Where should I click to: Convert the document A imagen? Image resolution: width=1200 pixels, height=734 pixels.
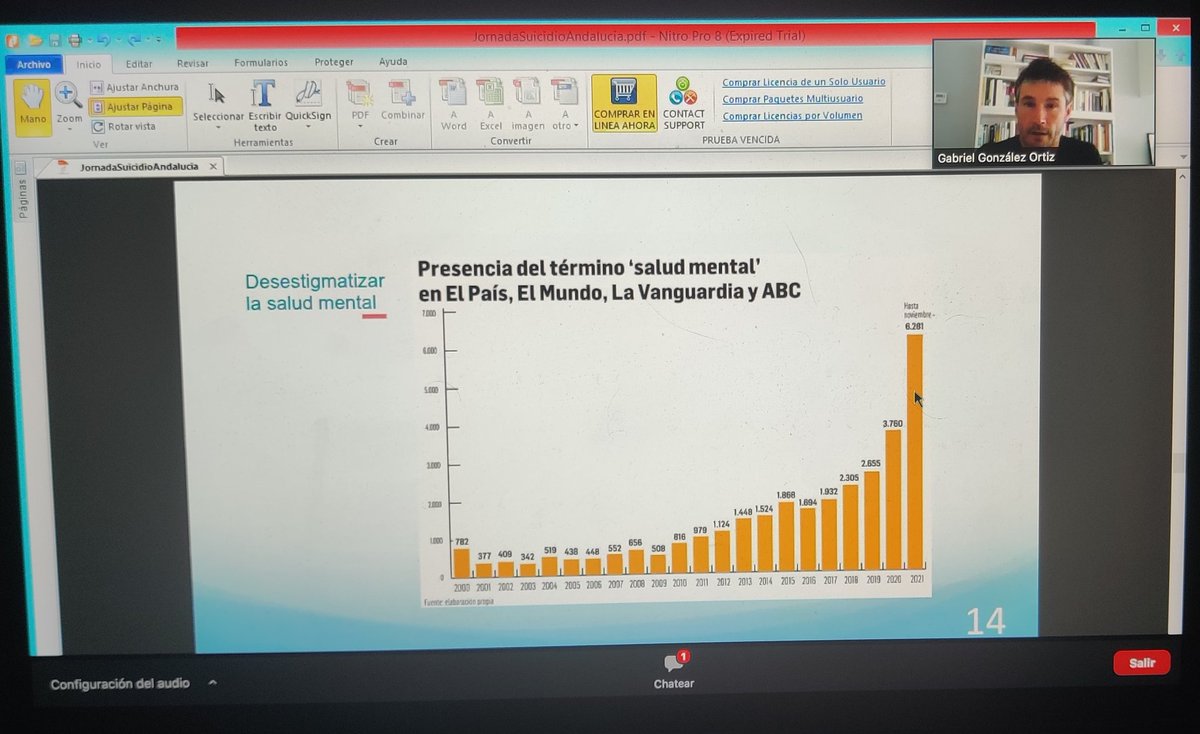coord(528,106)
